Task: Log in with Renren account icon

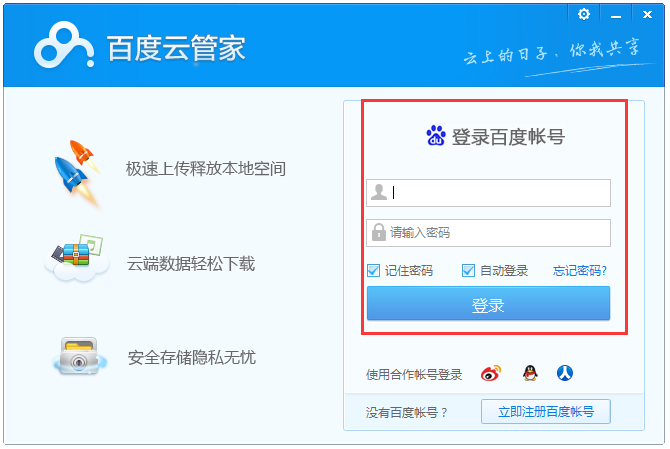Action: [x=565, y=373]
